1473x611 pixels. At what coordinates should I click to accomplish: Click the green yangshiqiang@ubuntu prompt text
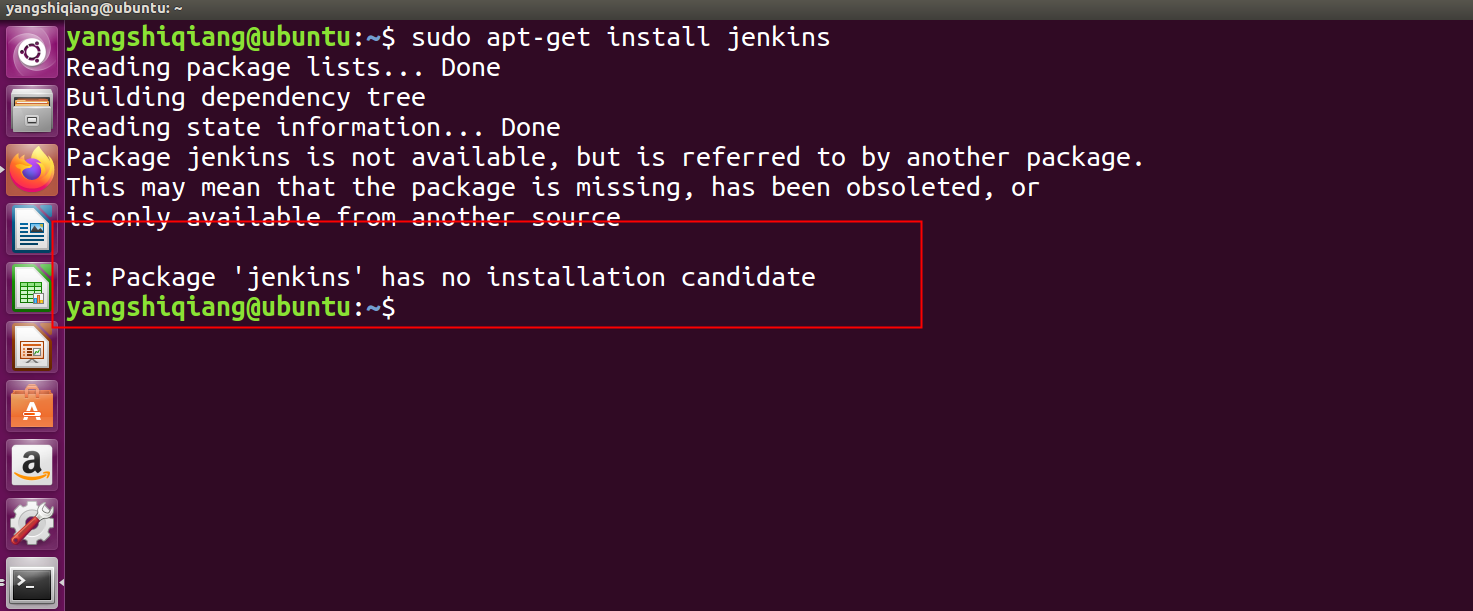coord(205,37)
